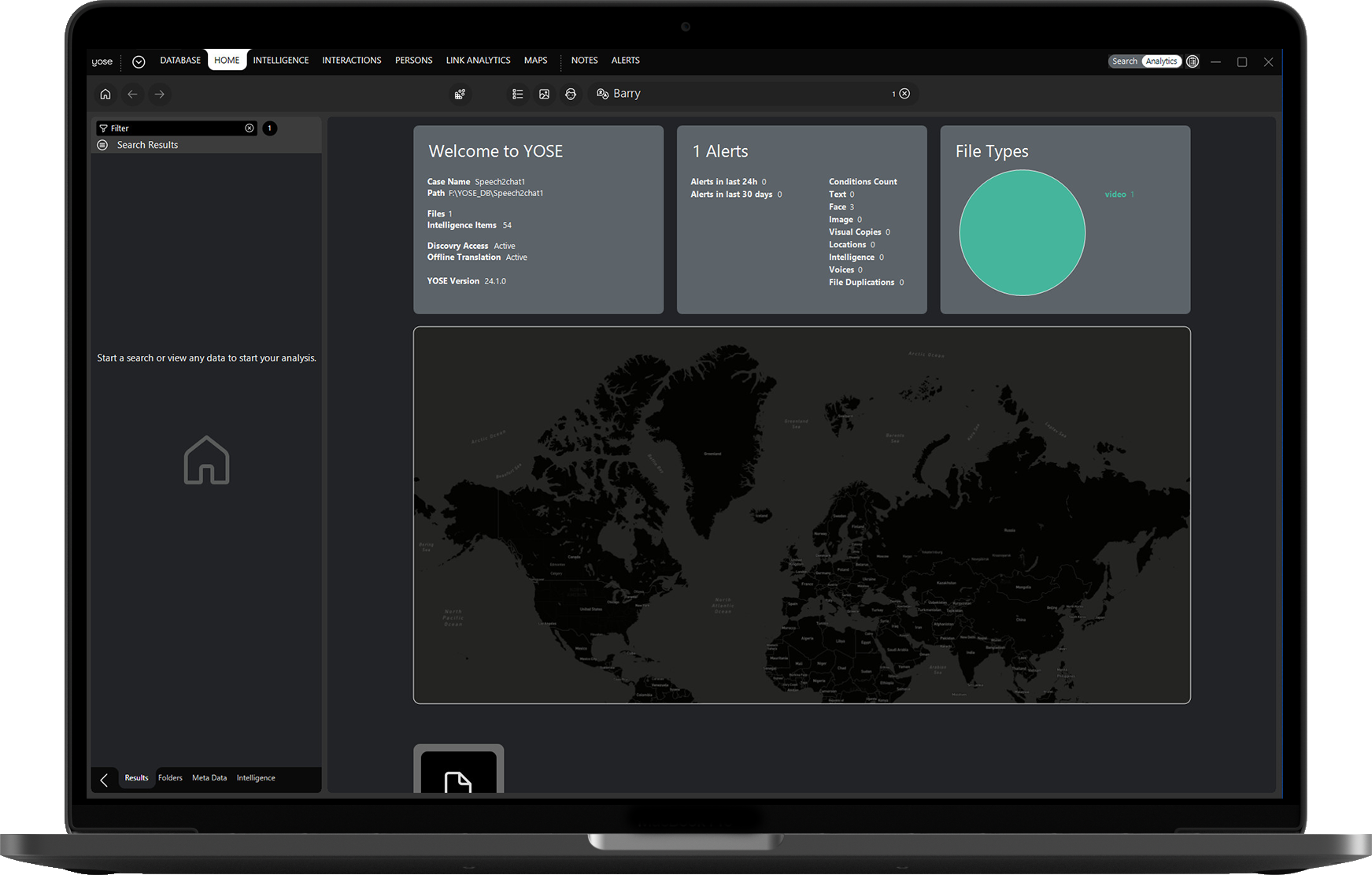This screenshot has width=1372, height=875.
Task: Go back with the left arrow
Action: point(132,95)
